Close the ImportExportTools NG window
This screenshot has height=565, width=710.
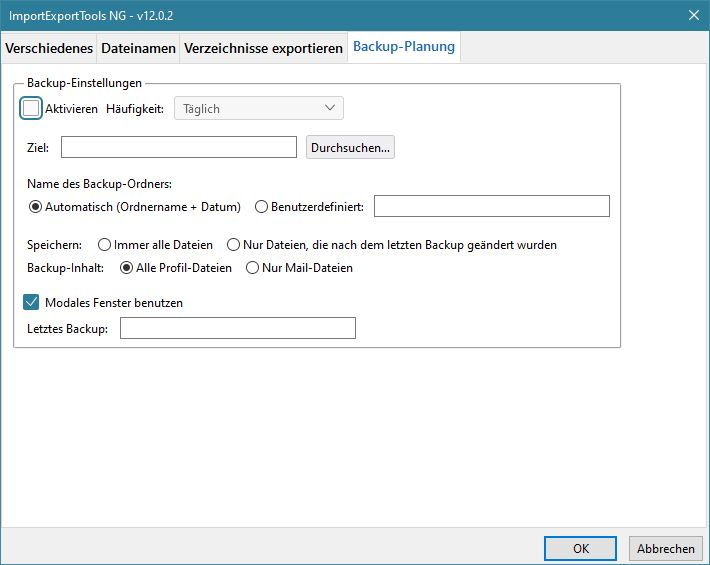(x=693, y=14)
